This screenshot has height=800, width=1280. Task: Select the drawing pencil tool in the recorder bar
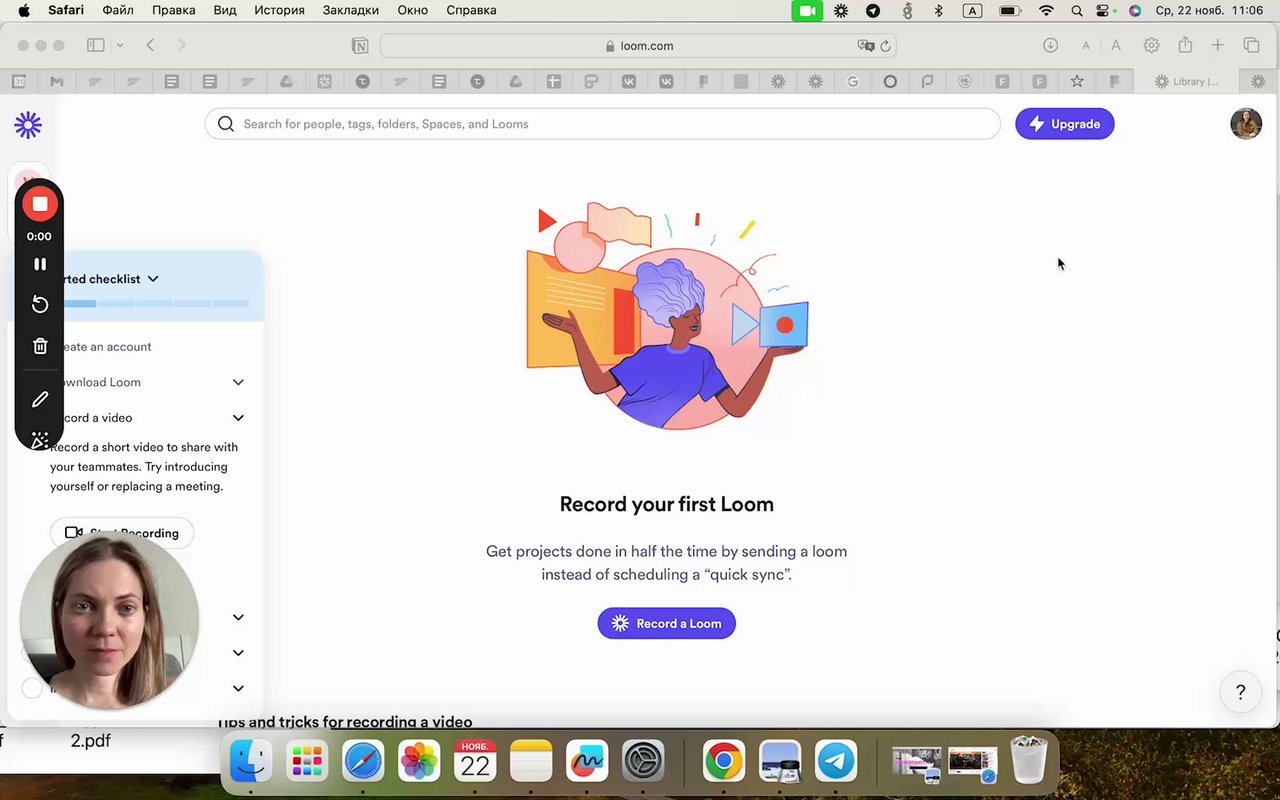[x=40, y=399]
